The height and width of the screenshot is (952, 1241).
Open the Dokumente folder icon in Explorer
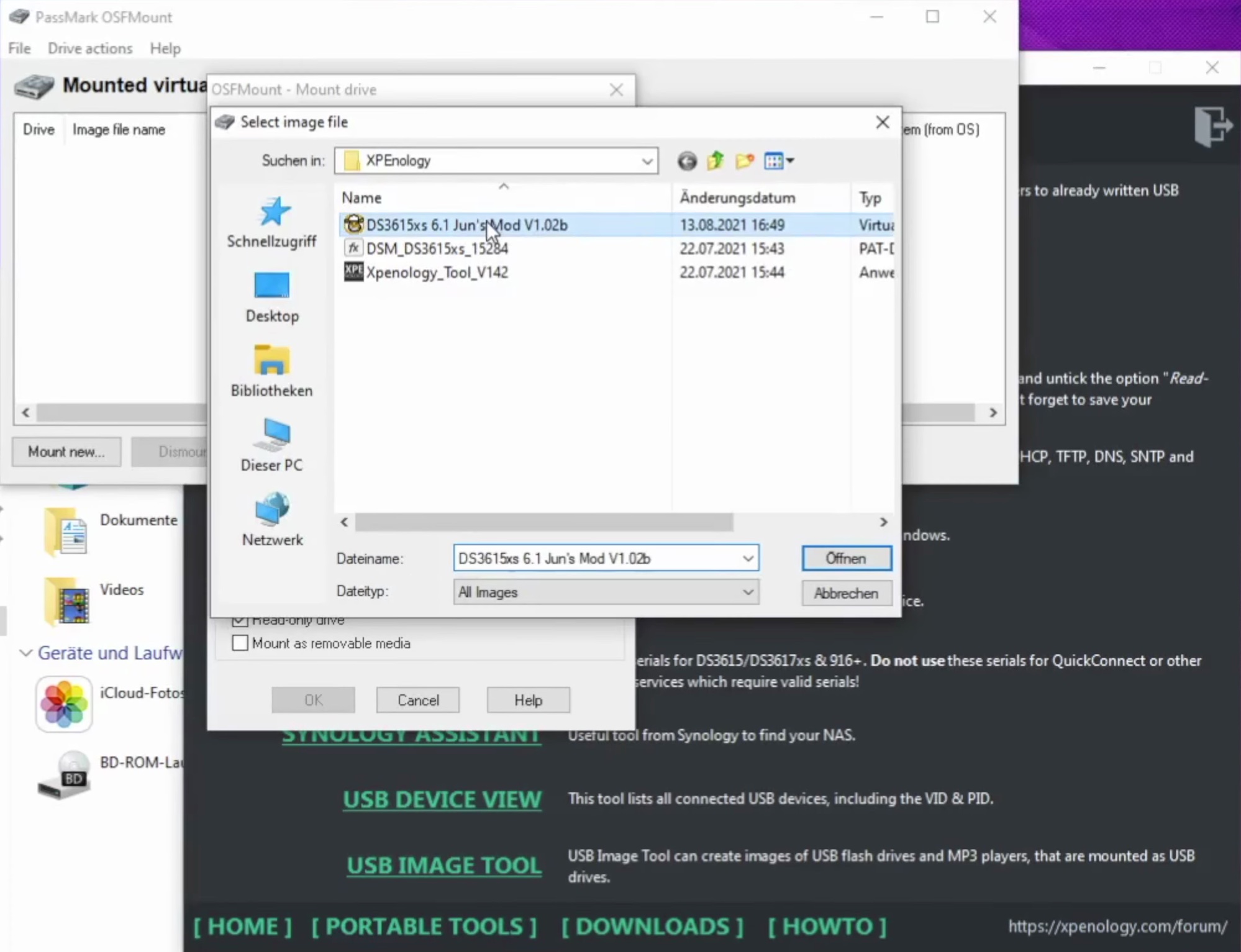[65, 532]
